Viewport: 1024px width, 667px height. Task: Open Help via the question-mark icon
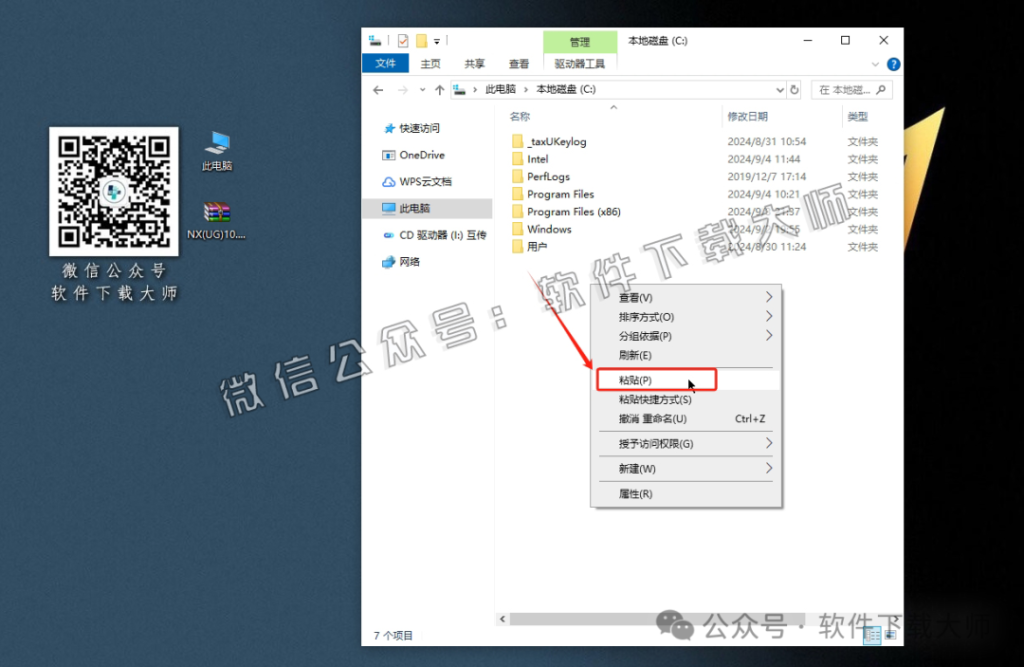tap(893, 63)
